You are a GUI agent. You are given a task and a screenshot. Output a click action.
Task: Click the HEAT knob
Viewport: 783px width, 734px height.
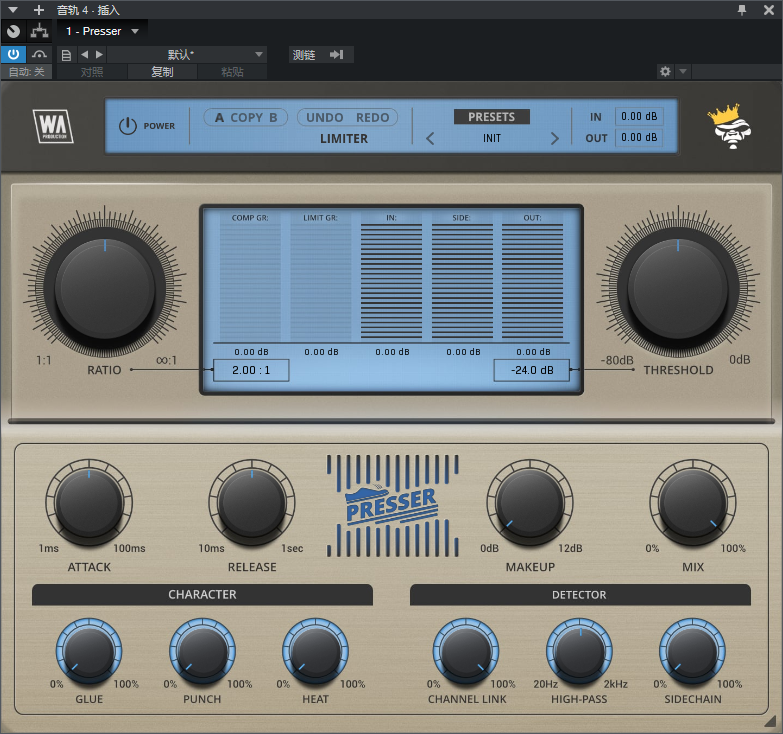pyautogui.click(x=315, y=652)
